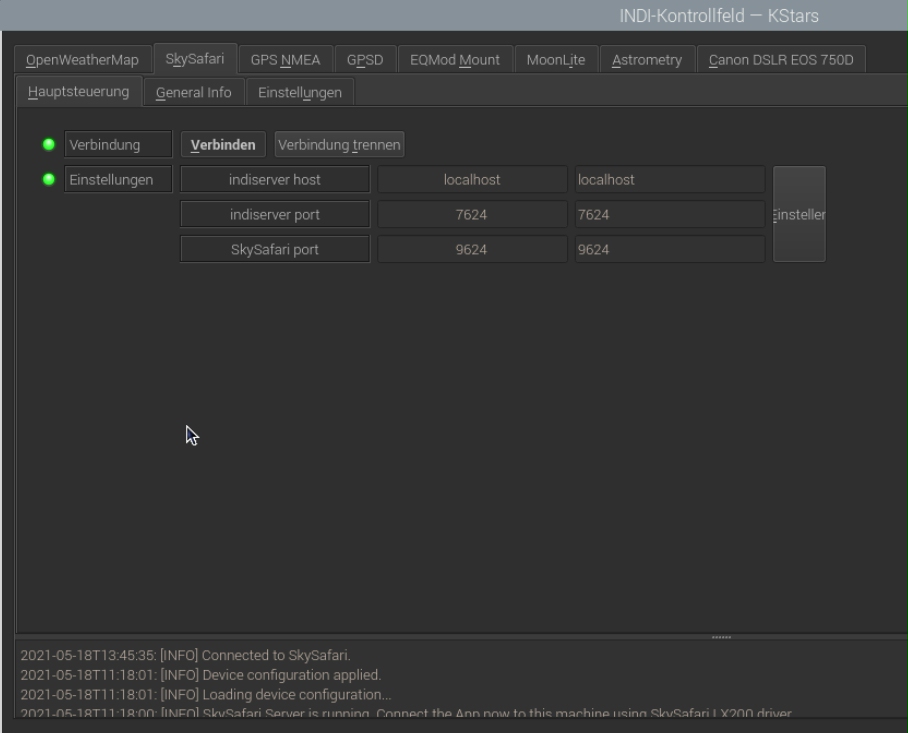Click the Connected to SkySafari log message
The image size is (908, 733).
(x=185, y=655)
